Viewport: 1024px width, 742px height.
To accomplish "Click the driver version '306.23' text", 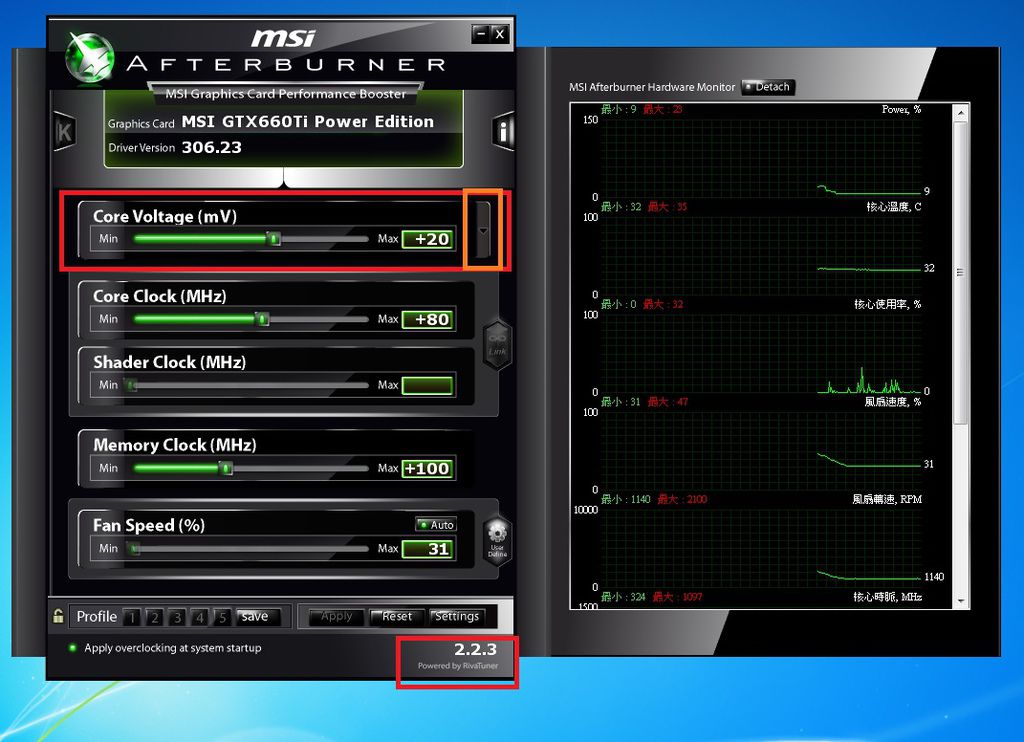I will pos(212,148).
